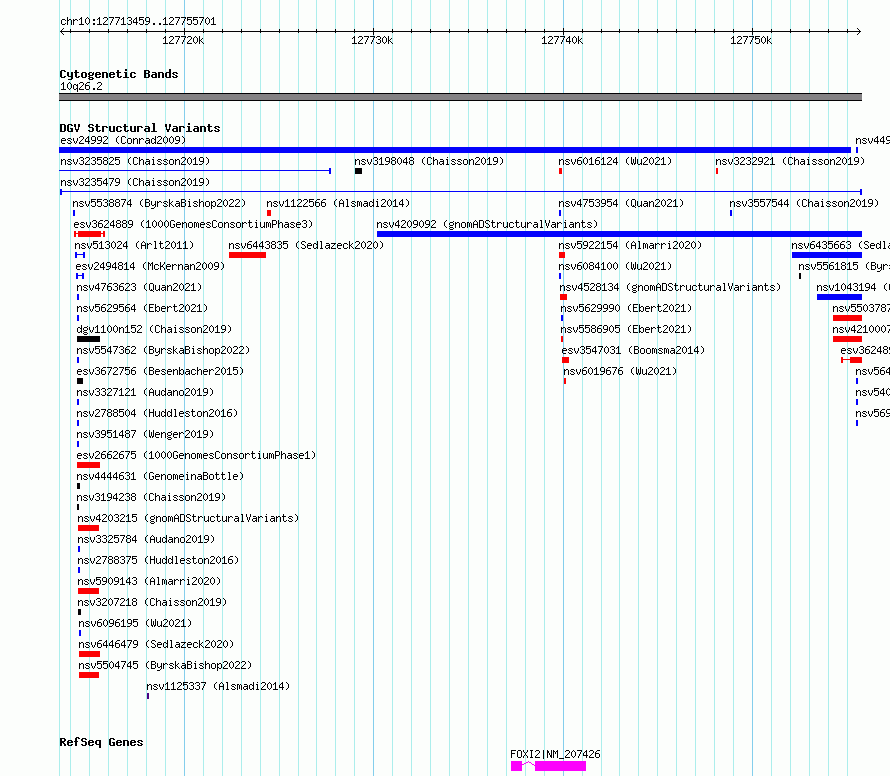890x776 pixels.
Task: Click nsv4209092 (gnomADStructuralVariants) label
Action: [487, 224]
